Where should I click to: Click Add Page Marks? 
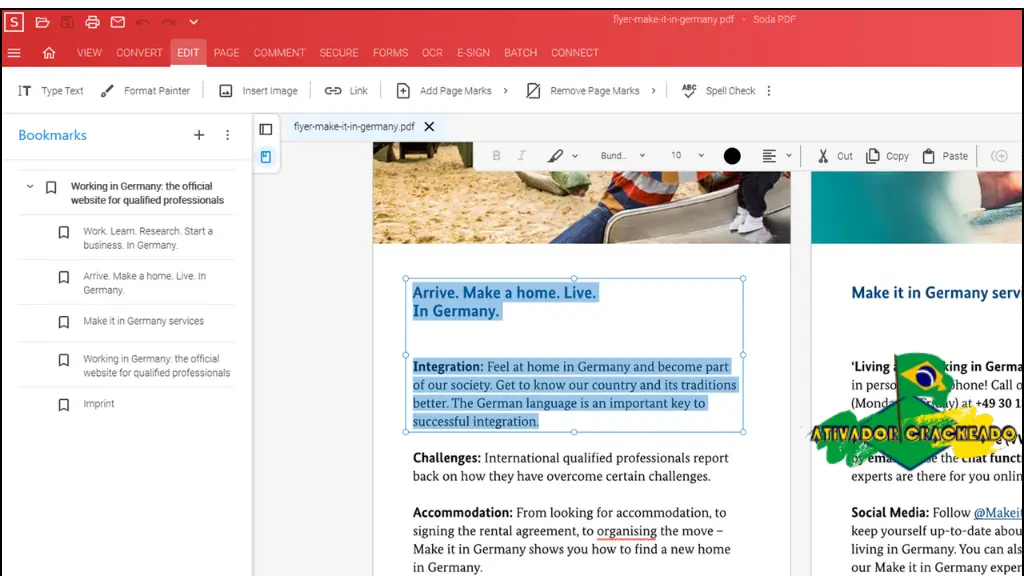coord(444,91)
